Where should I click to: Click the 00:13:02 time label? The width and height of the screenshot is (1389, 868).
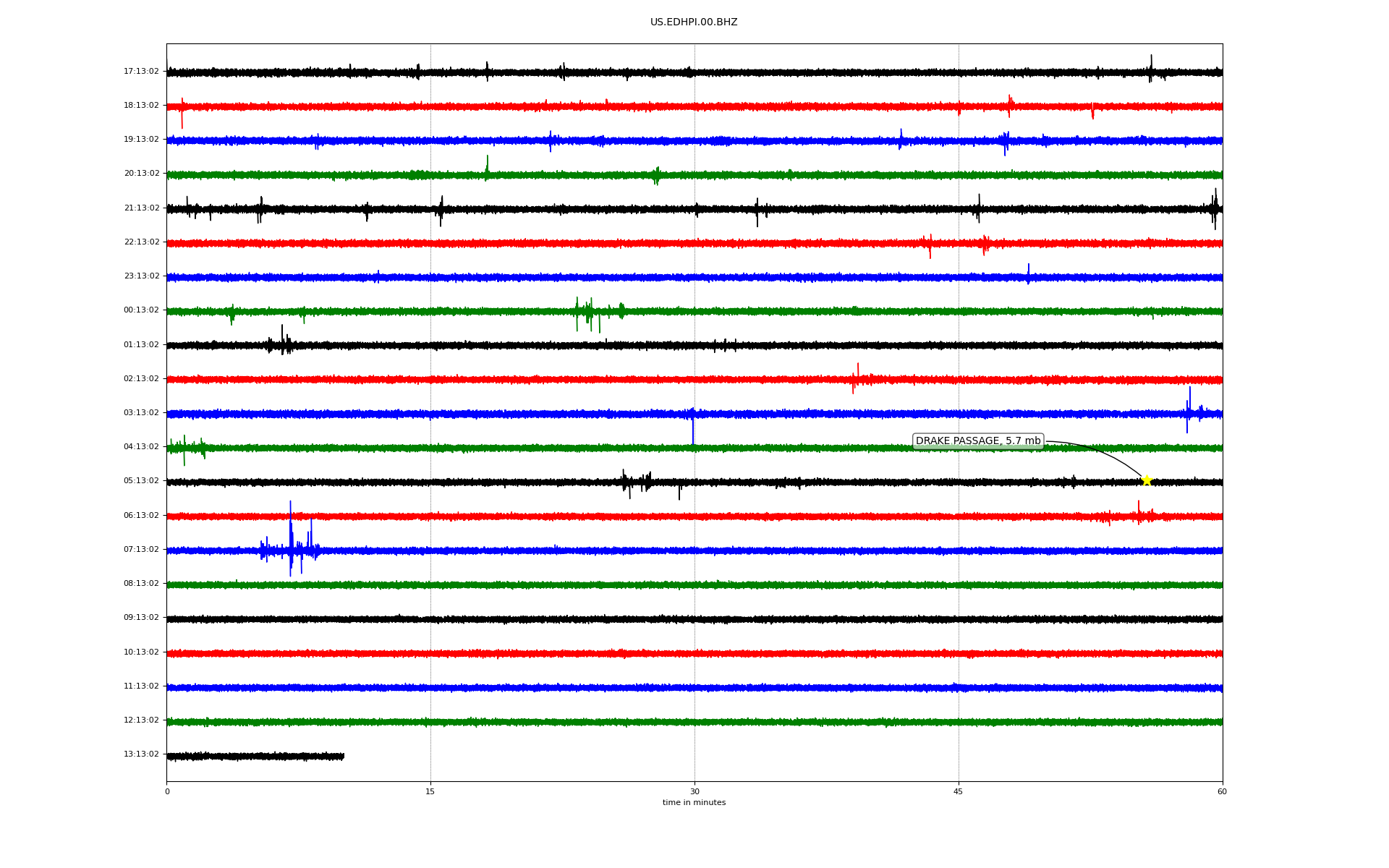coord(141,310)
